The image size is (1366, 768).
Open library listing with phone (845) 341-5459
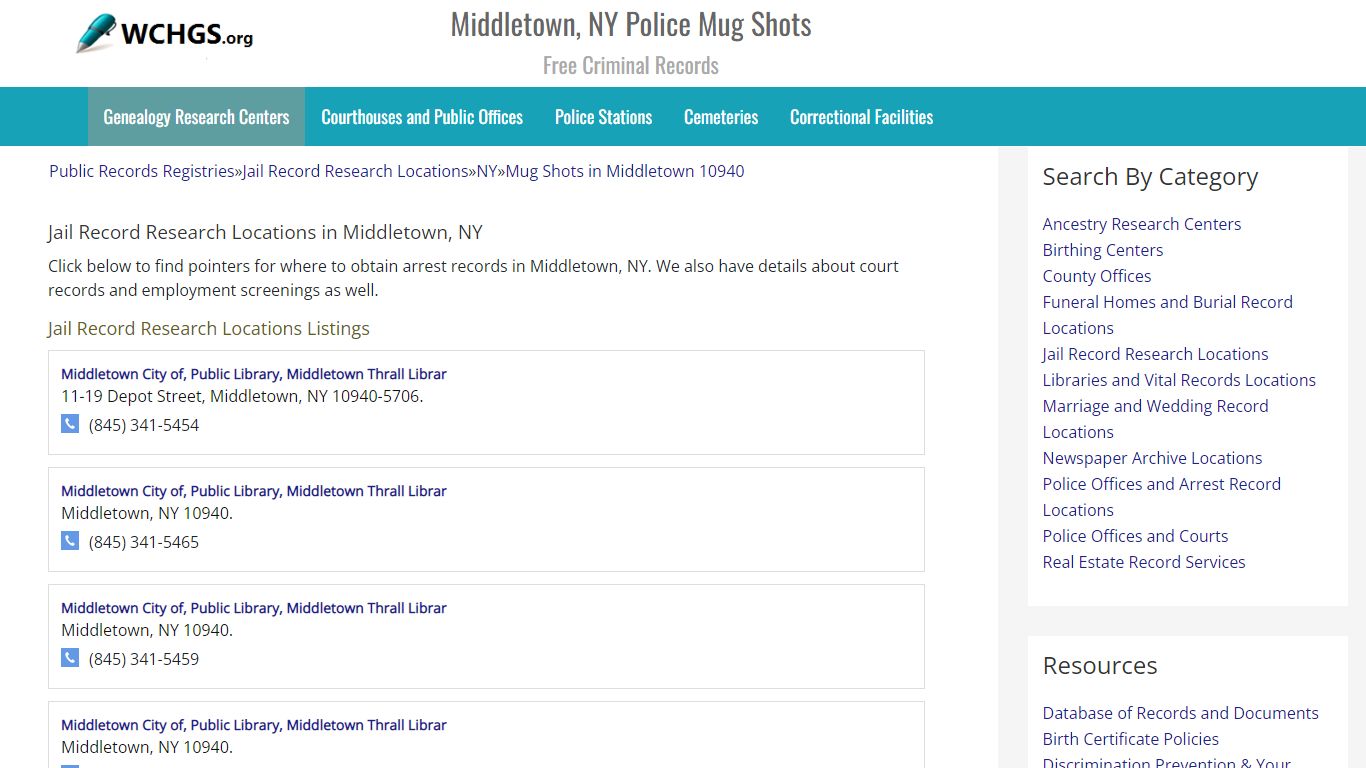tap(254, 608)
